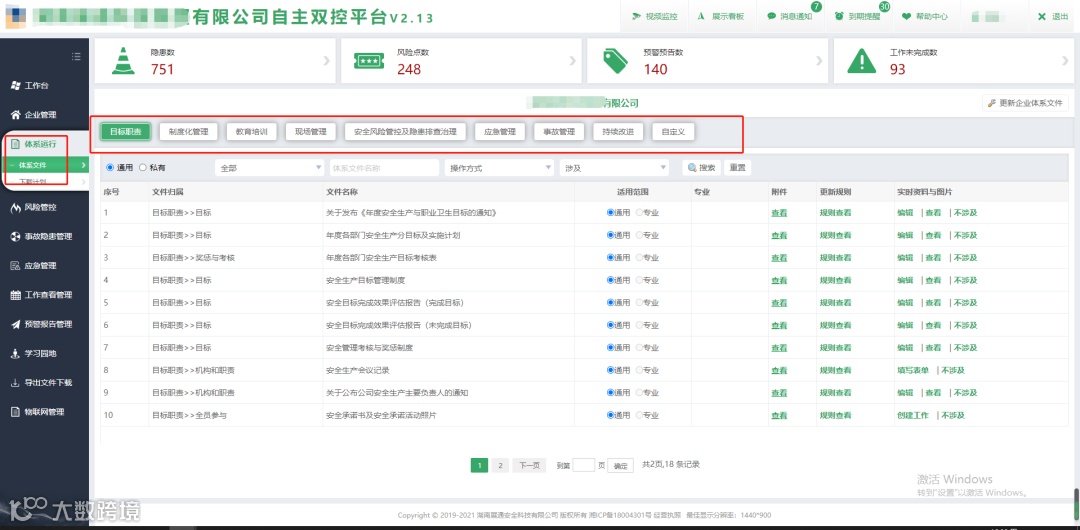Click the 工作未完成数 warning triangle icon
The height and width of the screenshot is (530, 1080).
pos(861,61)
